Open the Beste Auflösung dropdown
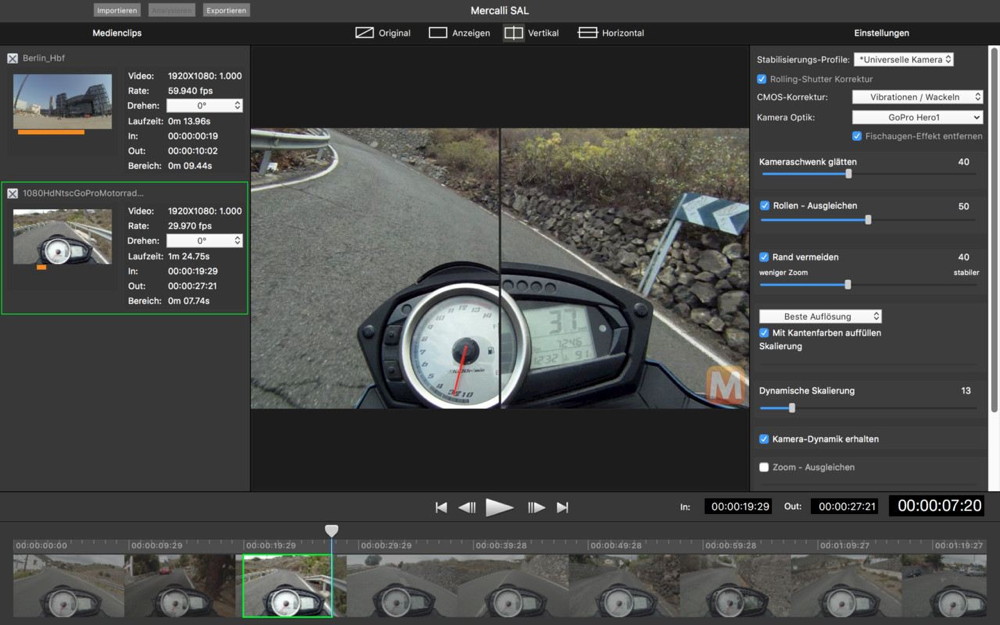 (x=820, y=316)
